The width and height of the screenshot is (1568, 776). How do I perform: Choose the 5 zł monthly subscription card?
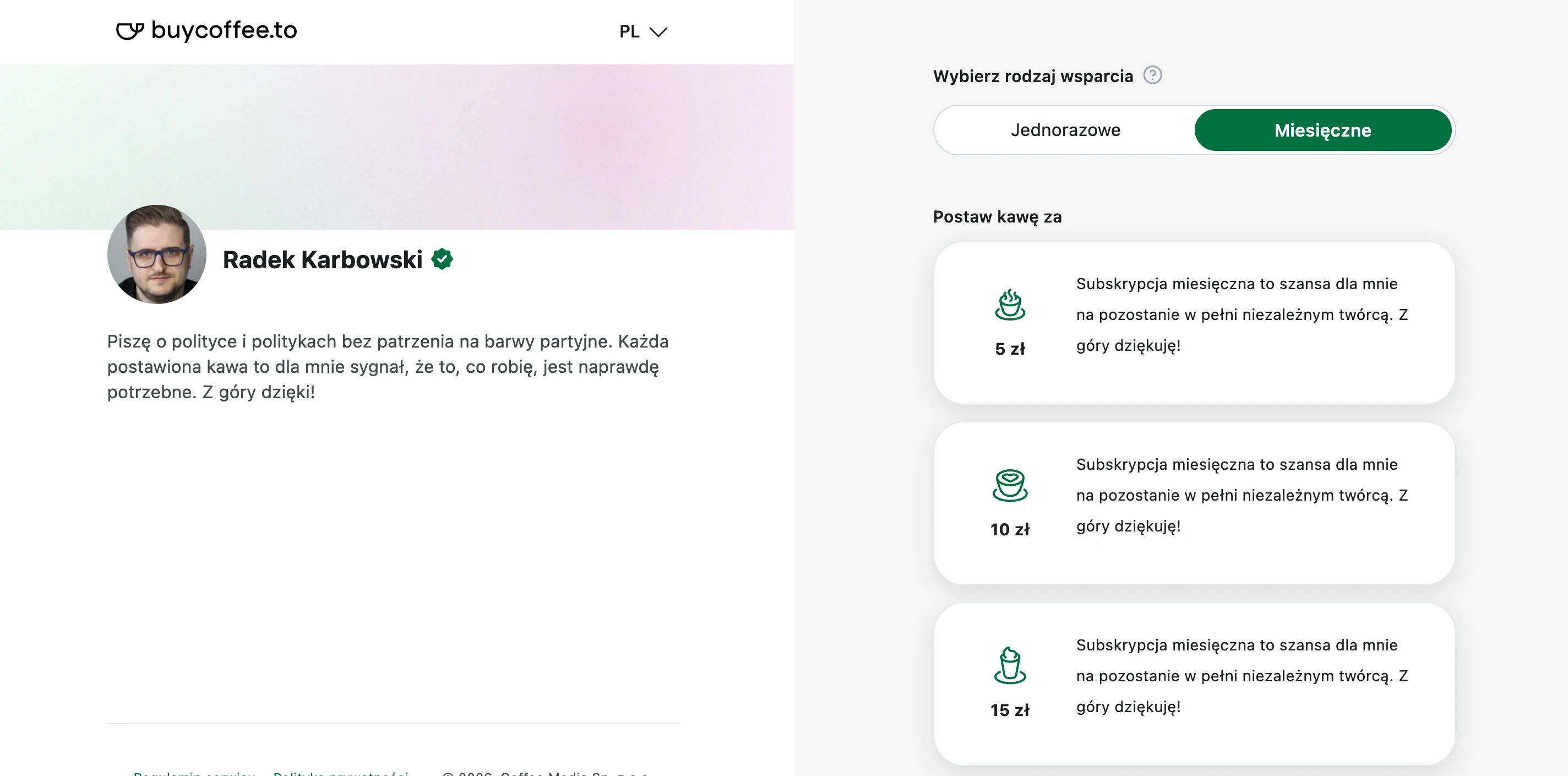click(1194, 322)
